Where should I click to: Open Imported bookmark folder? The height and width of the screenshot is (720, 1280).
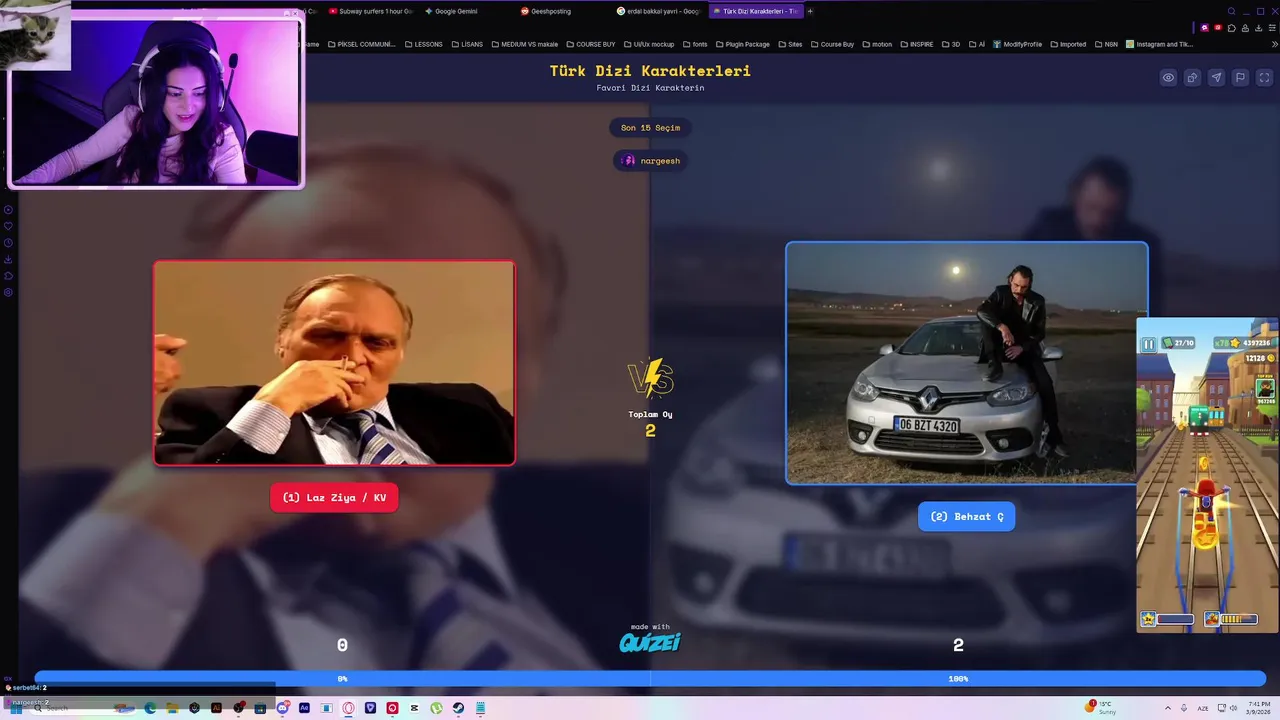tap(1067, 44)
